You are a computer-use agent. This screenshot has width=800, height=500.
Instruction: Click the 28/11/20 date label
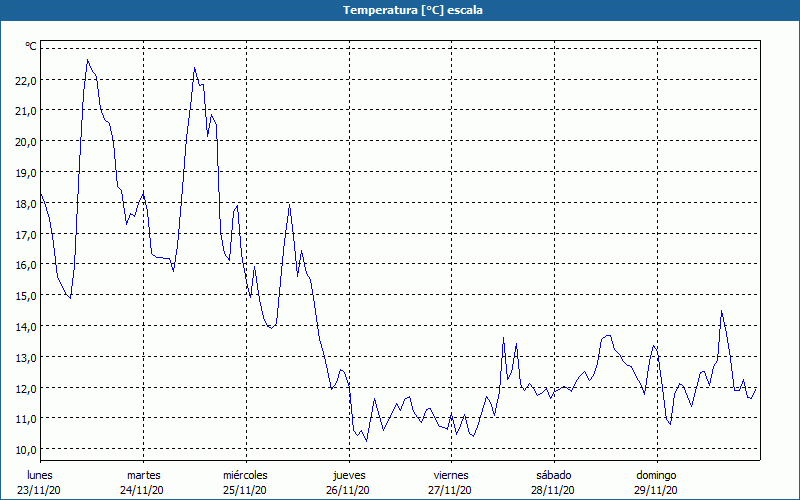coord(553,490)
